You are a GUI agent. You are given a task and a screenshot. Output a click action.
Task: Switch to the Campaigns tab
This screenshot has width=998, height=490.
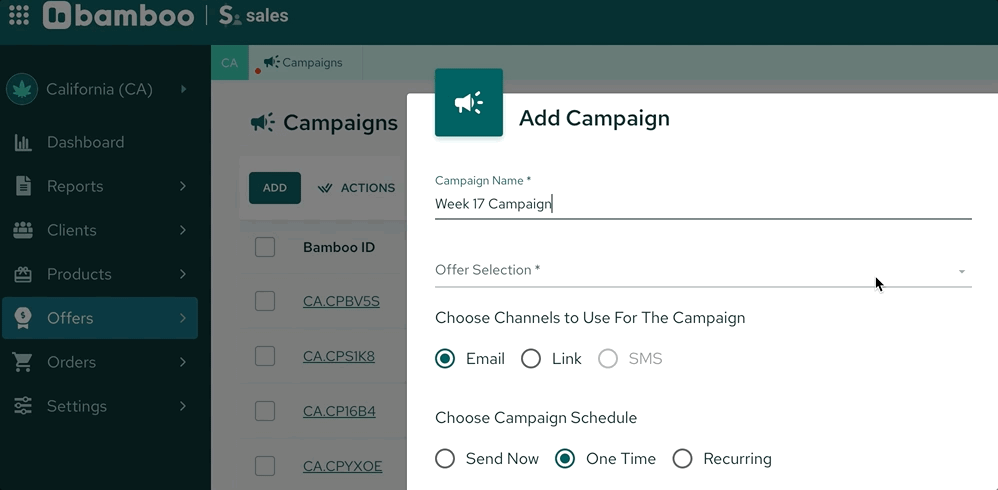tap(306, 62)
